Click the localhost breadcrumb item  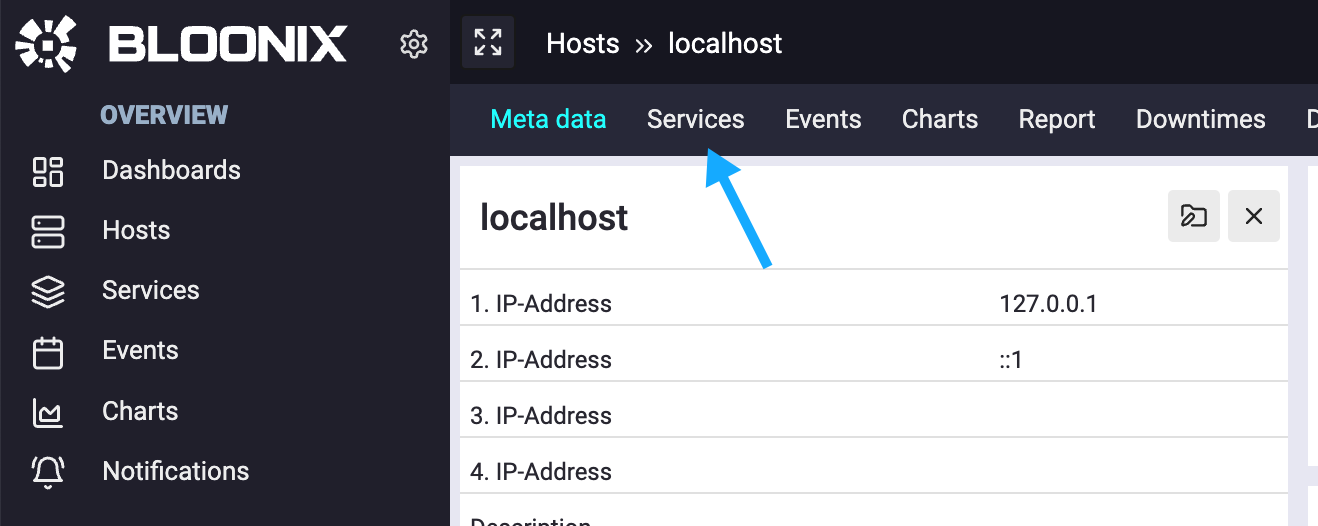725,43
